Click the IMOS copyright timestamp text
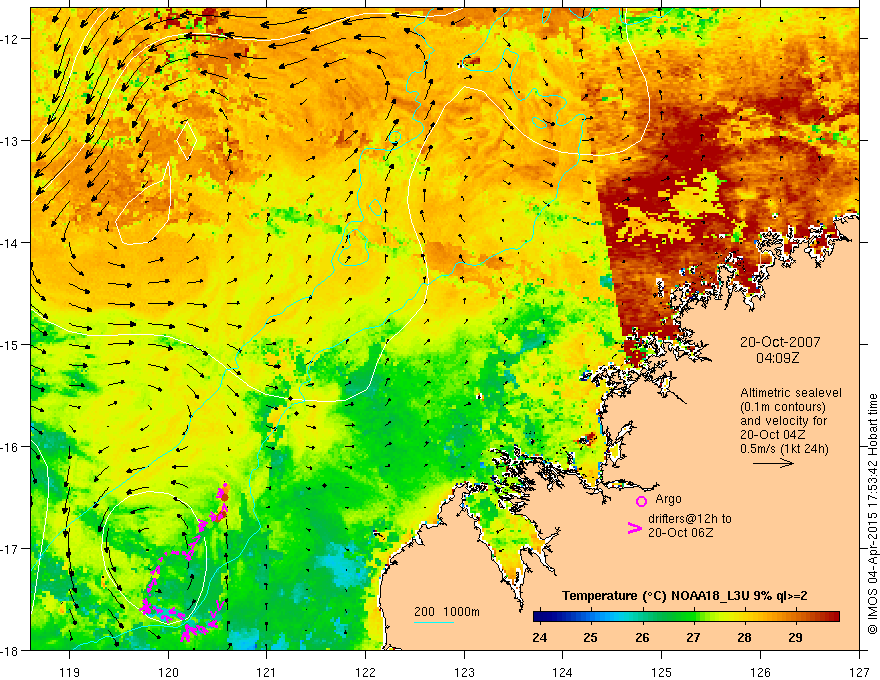The height and width of the screenshot is (680, 880). (873, 513)
